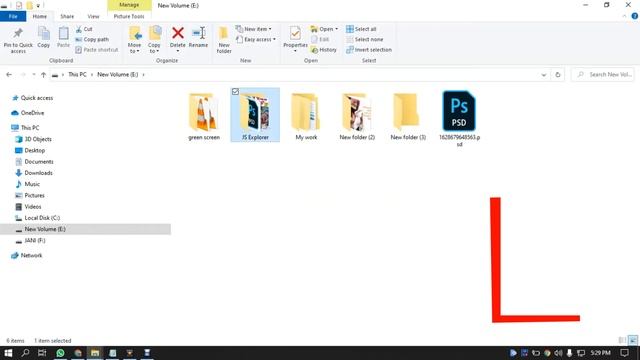The height and width of the screenshot is (360, 640).
Task: Open the New item dropdown
Action: coord(254,29)
